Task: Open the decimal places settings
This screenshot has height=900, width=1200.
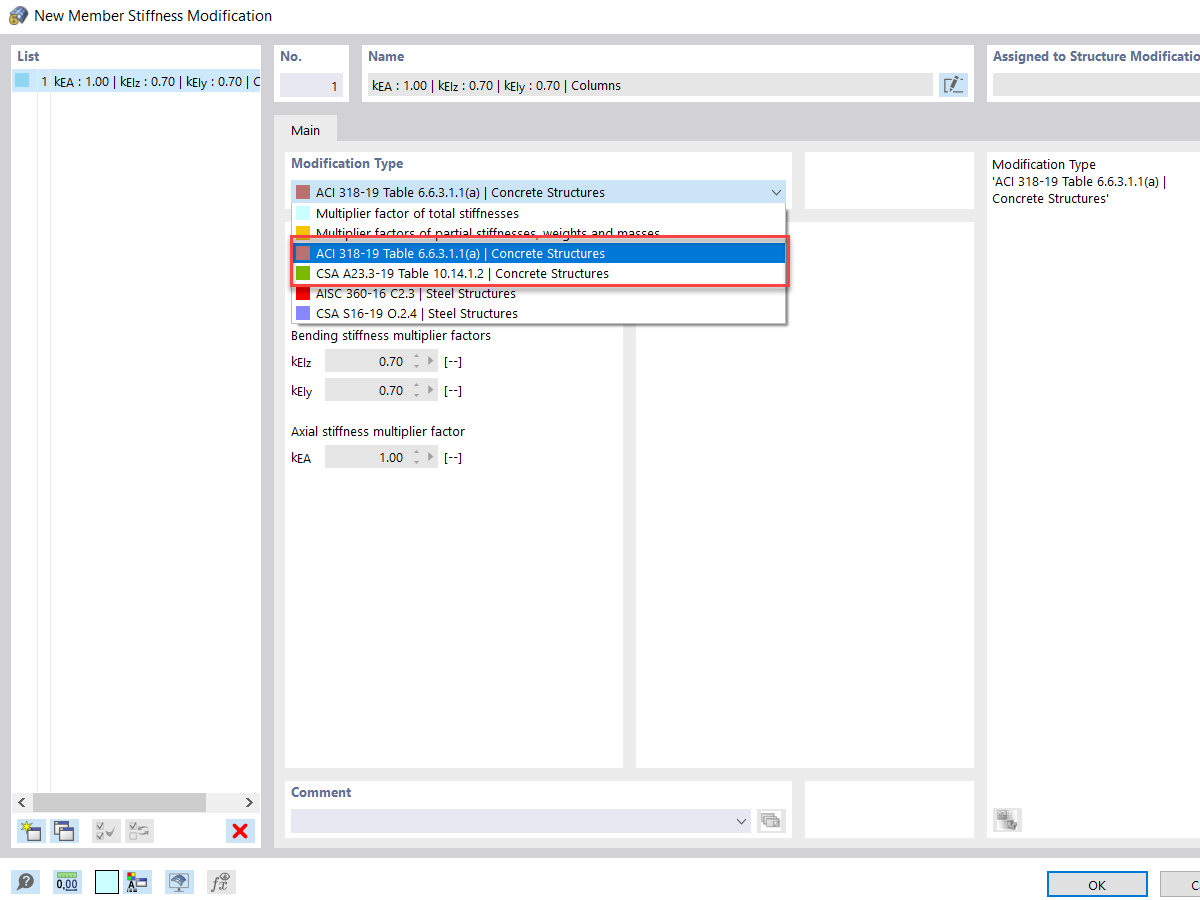Action: [x=67, y=882]
